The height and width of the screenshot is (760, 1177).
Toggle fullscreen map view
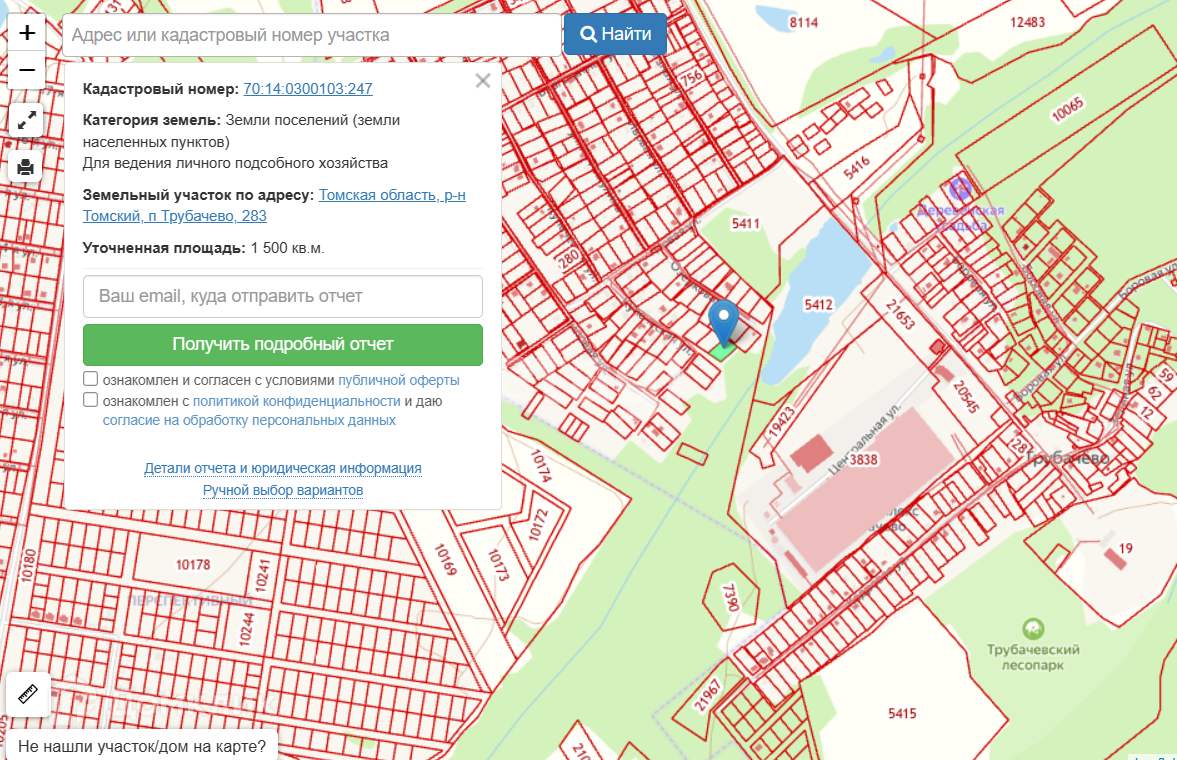pos(27,121)
